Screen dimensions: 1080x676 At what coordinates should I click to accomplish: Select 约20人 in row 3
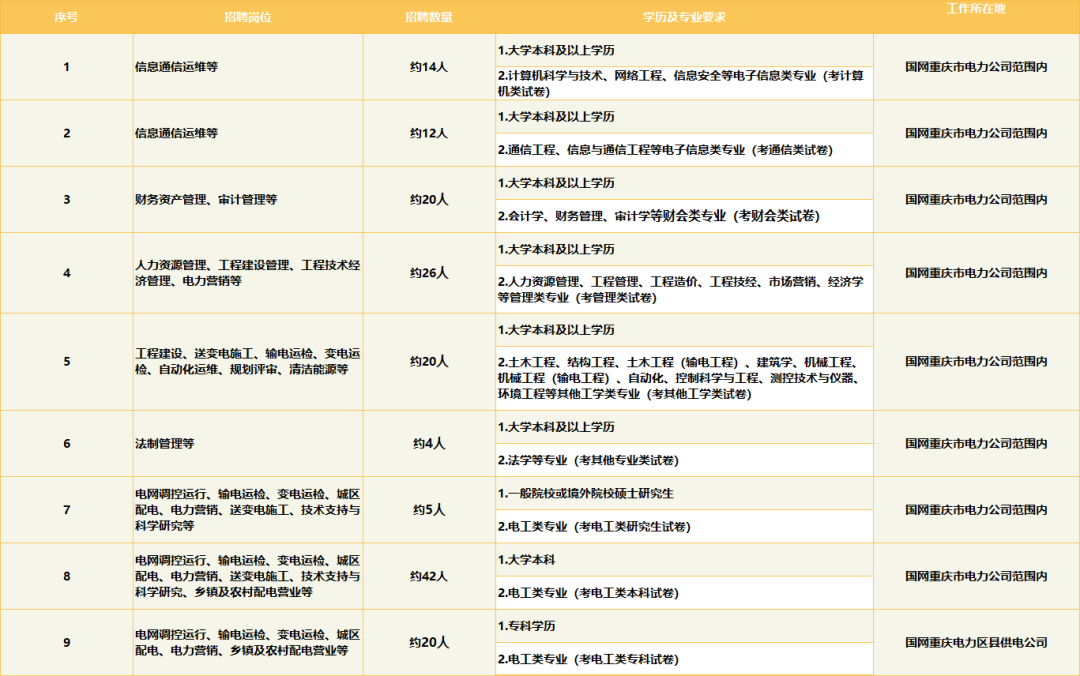pyautogui.click(x=429, y=199)
